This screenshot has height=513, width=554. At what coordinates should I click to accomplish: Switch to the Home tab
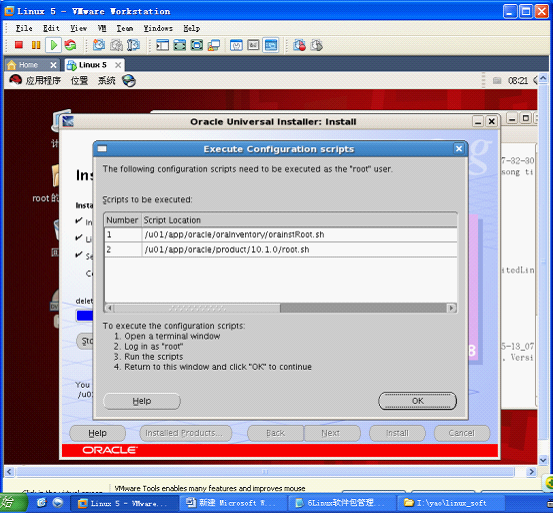28,65
